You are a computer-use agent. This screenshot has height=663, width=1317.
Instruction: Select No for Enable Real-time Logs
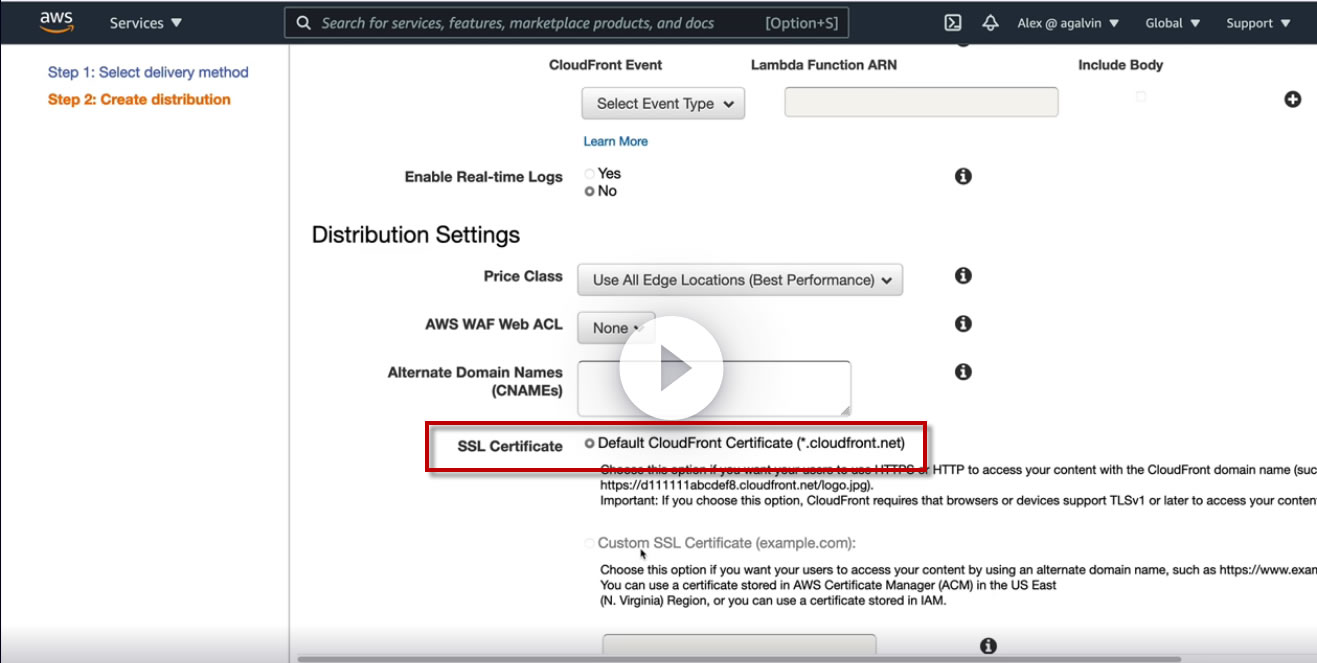[x=590, y=191]
